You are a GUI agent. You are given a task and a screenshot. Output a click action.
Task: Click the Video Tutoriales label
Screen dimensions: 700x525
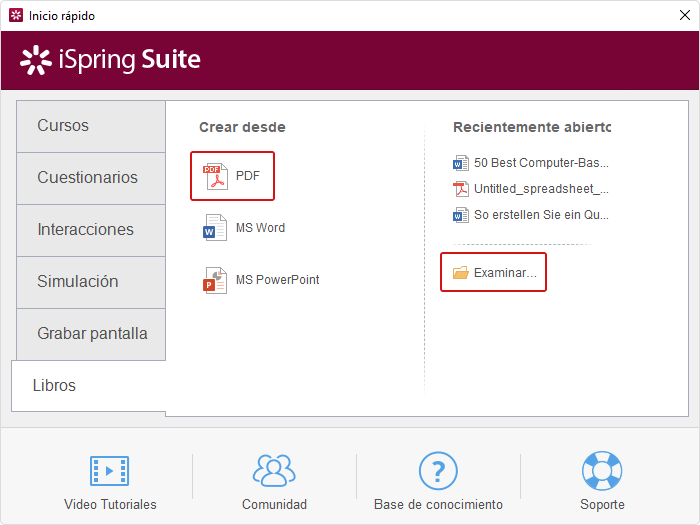[110, 504]
